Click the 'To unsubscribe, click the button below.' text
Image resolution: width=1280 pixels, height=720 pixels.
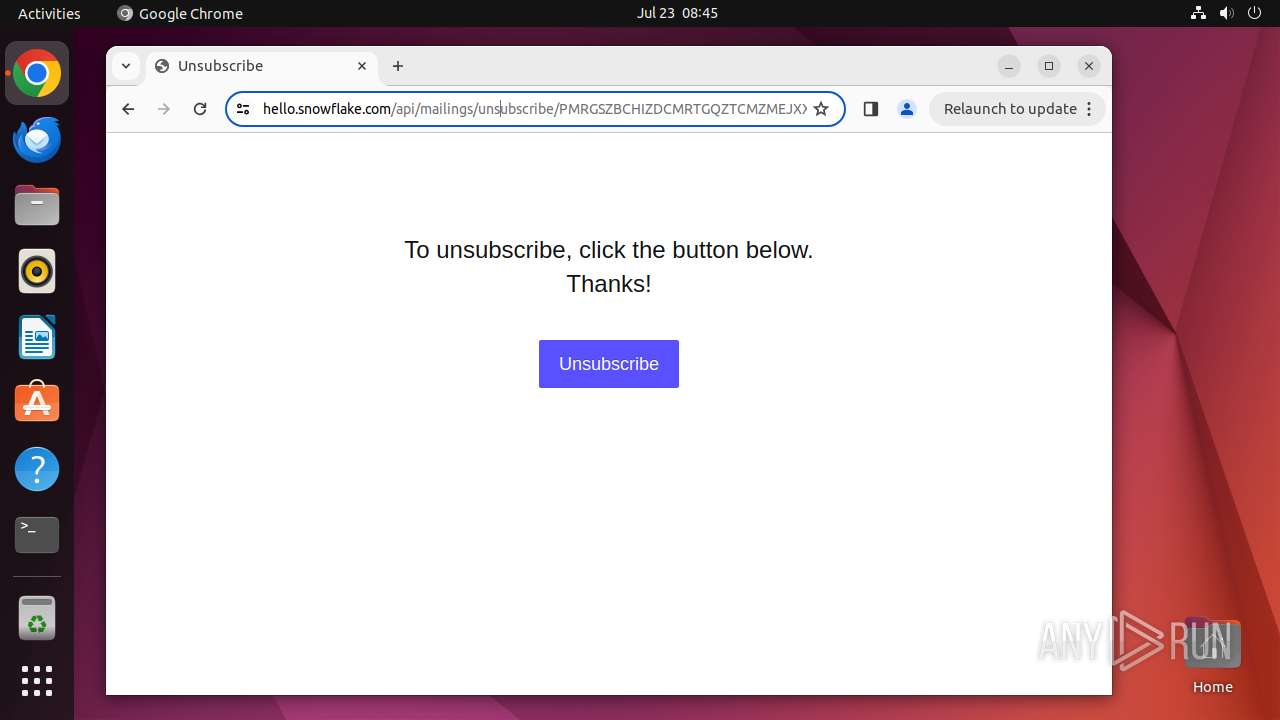608,250
